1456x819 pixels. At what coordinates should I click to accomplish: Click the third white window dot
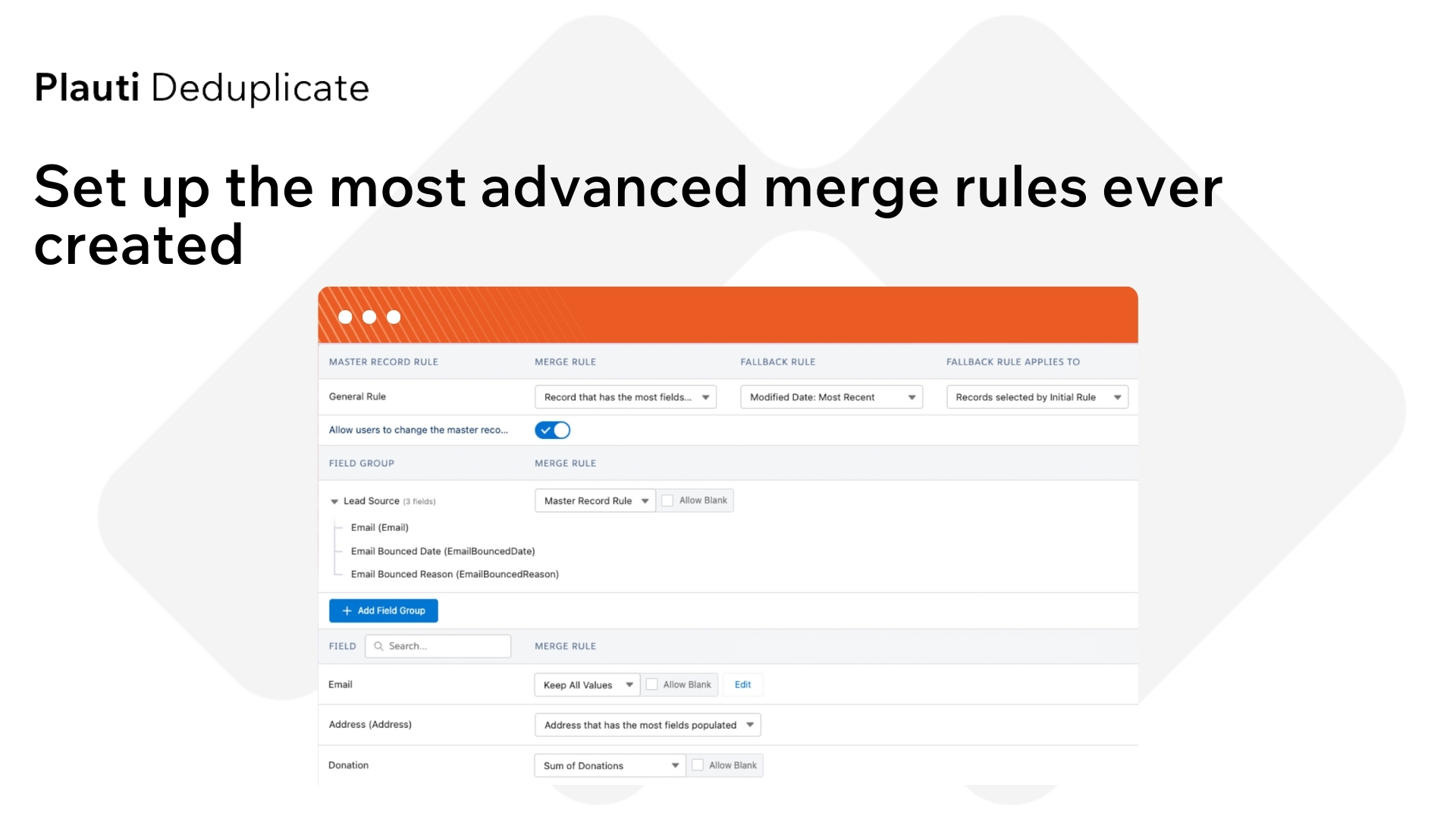point(394,317)
